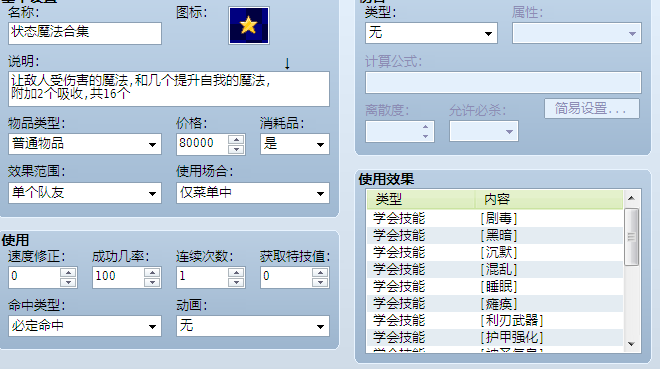Image resolution: width=660 pixels, height=369 pixels.
Task: Open the star icon picker
Action: pos(249,25)
